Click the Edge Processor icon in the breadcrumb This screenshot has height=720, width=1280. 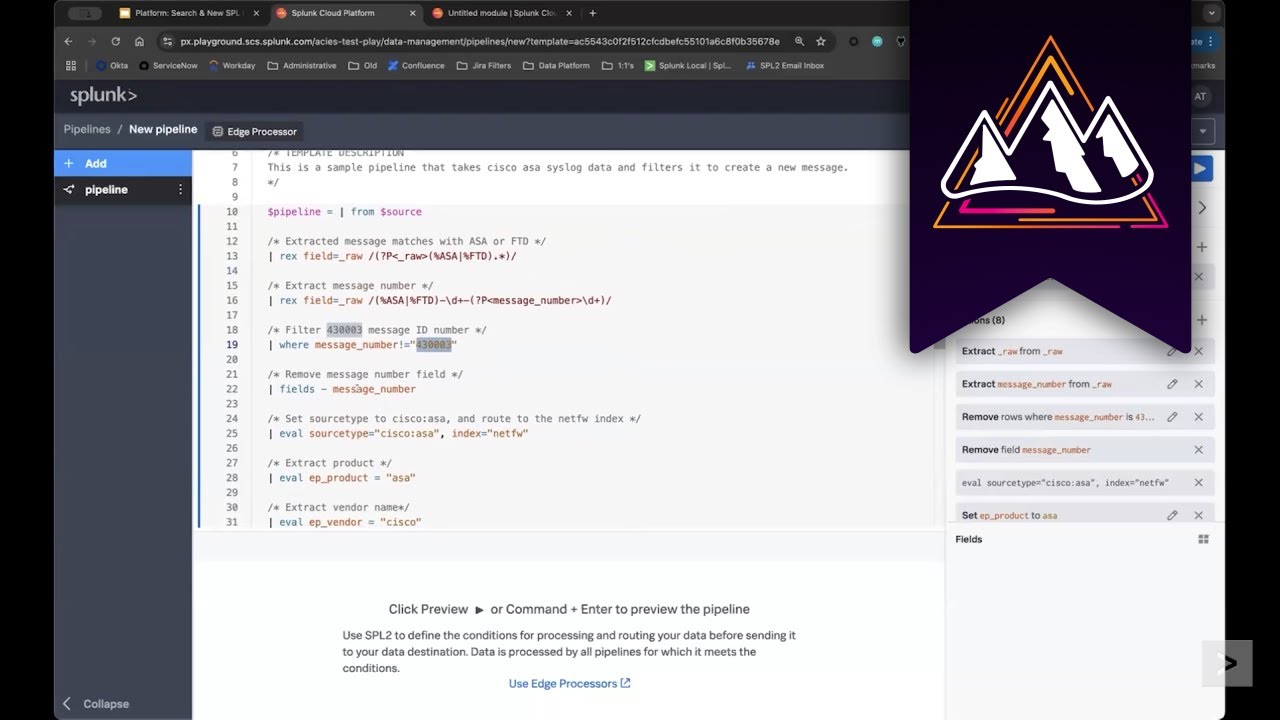click(x=218, y=131)
